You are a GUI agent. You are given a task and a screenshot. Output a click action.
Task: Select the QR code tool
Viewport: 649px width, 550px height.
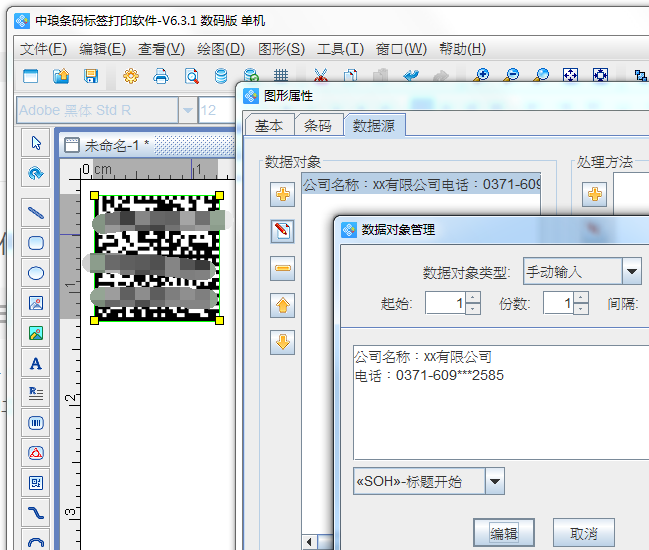[36, 483]
